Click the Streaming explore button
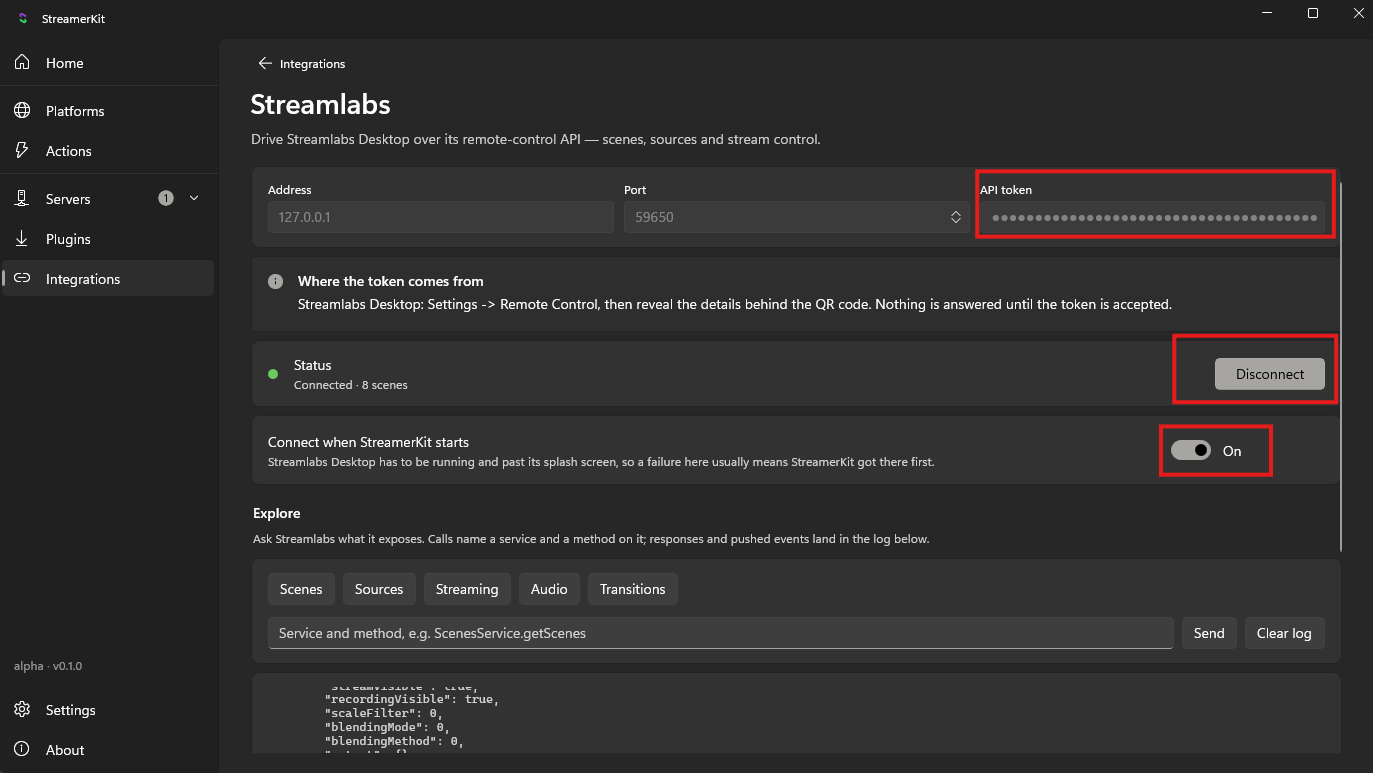Screen dimensions: 1373x773 467,589
